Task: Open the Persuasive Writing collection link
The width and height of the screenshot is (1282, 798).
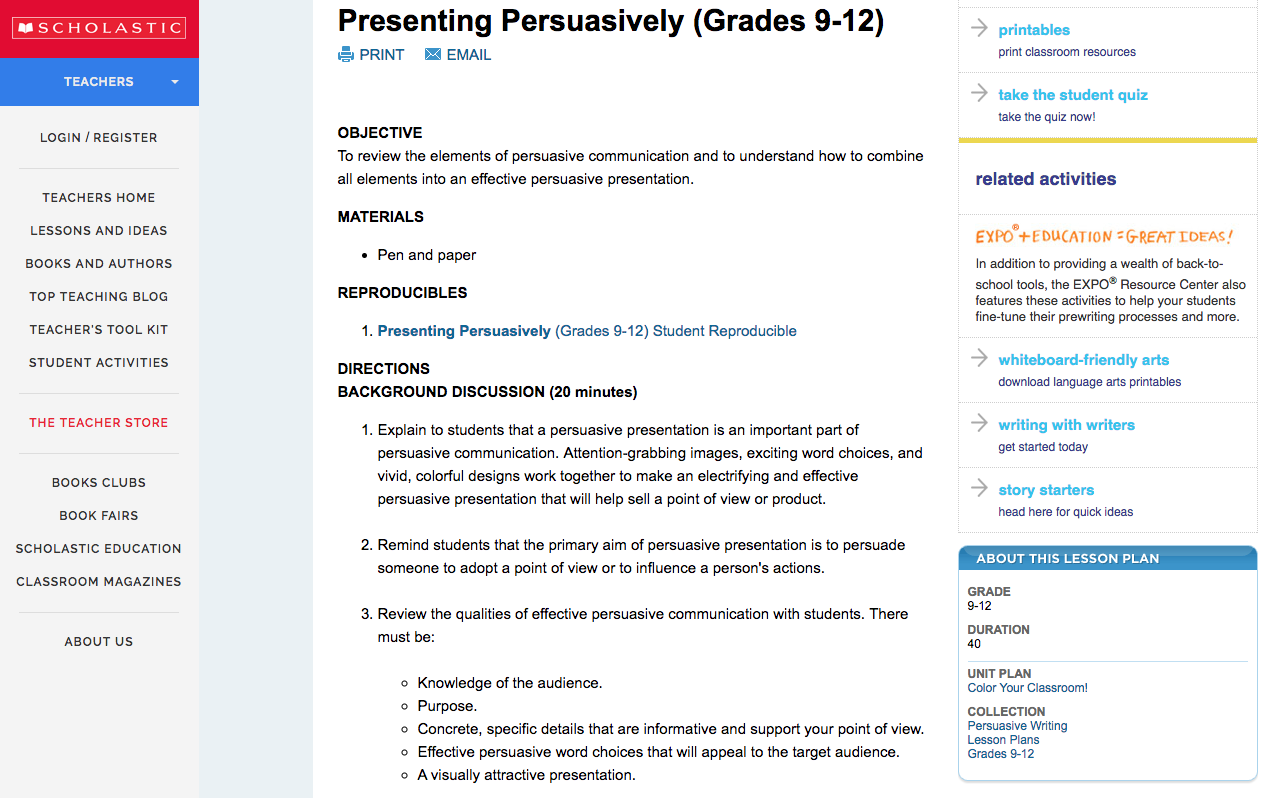Action: [x=1017, y=725]
